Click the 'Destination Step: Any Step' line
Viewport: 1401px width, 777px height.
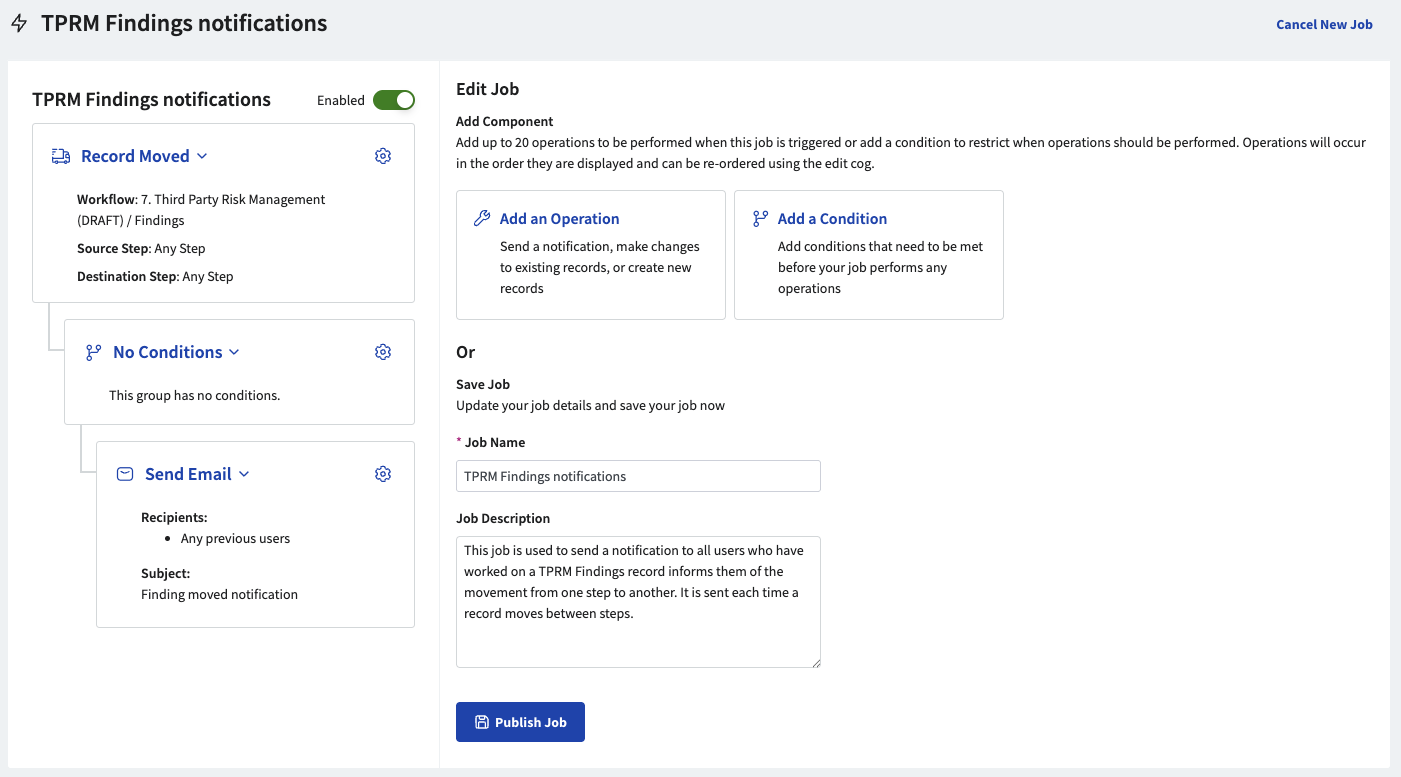155,276
